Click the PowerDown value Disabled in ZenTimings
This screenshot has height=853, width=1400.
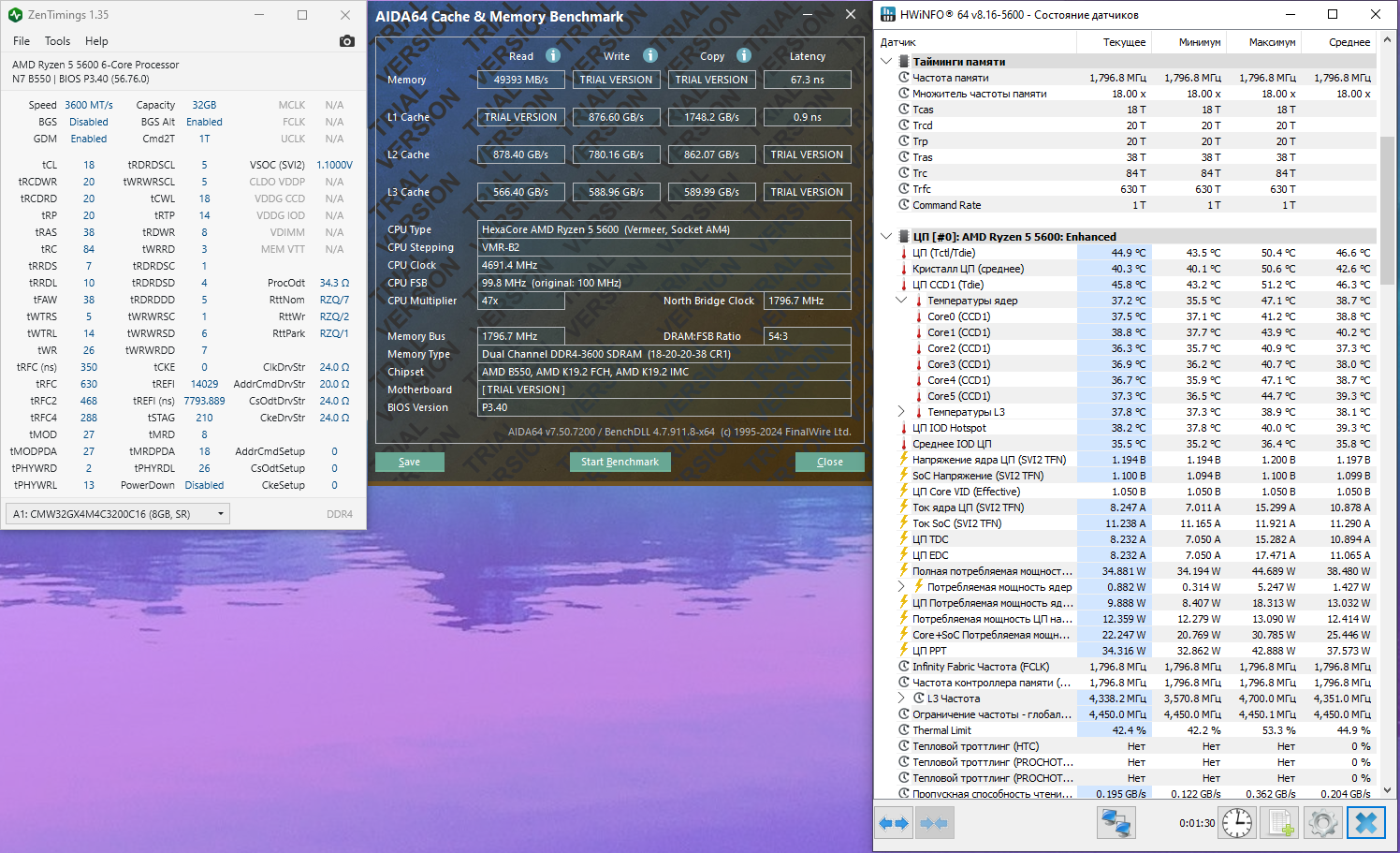(204, 485)
